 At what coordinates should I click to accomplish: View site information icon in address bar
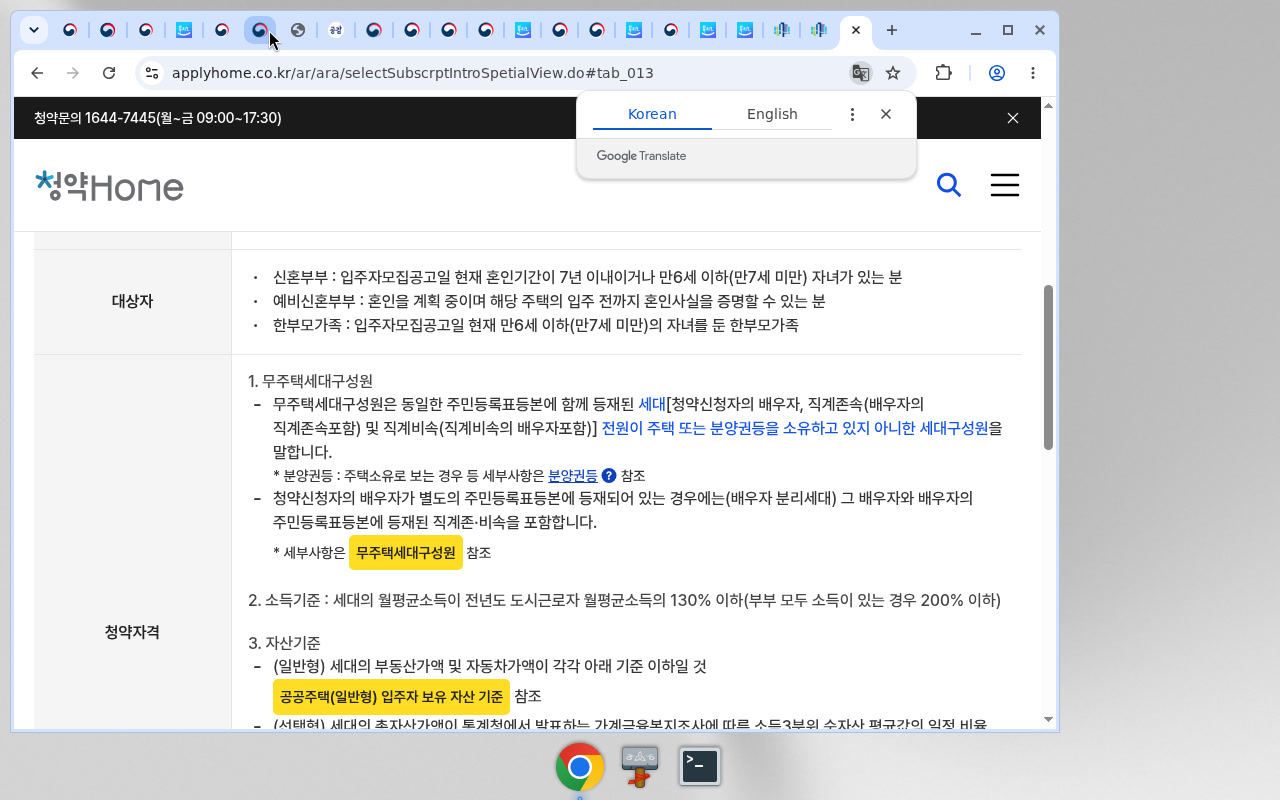(x=151, y=73)
